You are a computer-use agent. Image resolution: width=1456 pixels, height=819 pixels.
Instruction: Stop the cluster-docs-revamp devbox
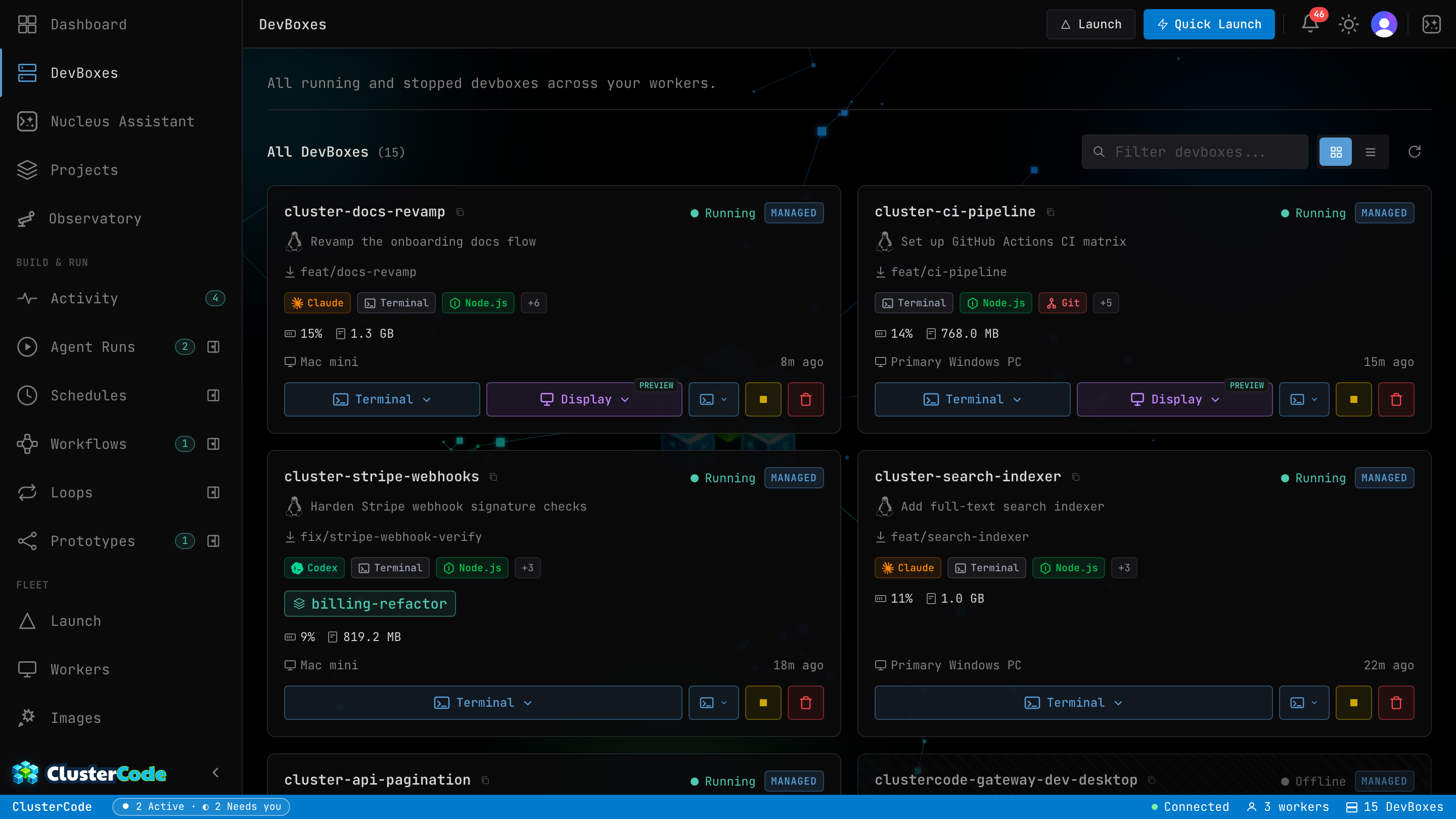click(x=763, y=399)
